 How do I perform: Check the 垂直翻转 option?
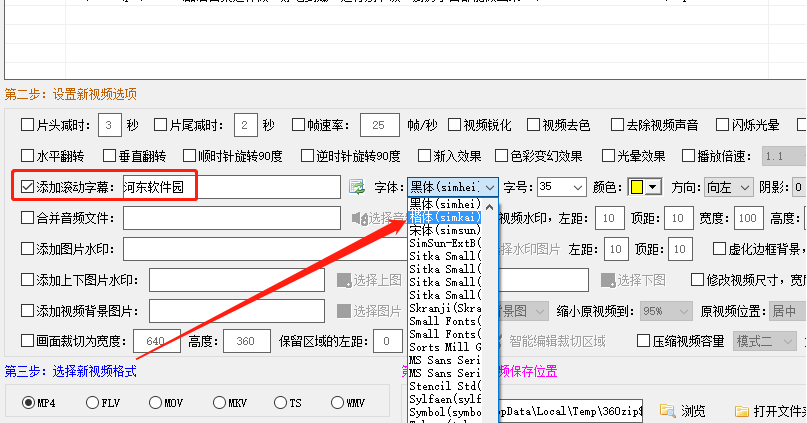point(109,155)
